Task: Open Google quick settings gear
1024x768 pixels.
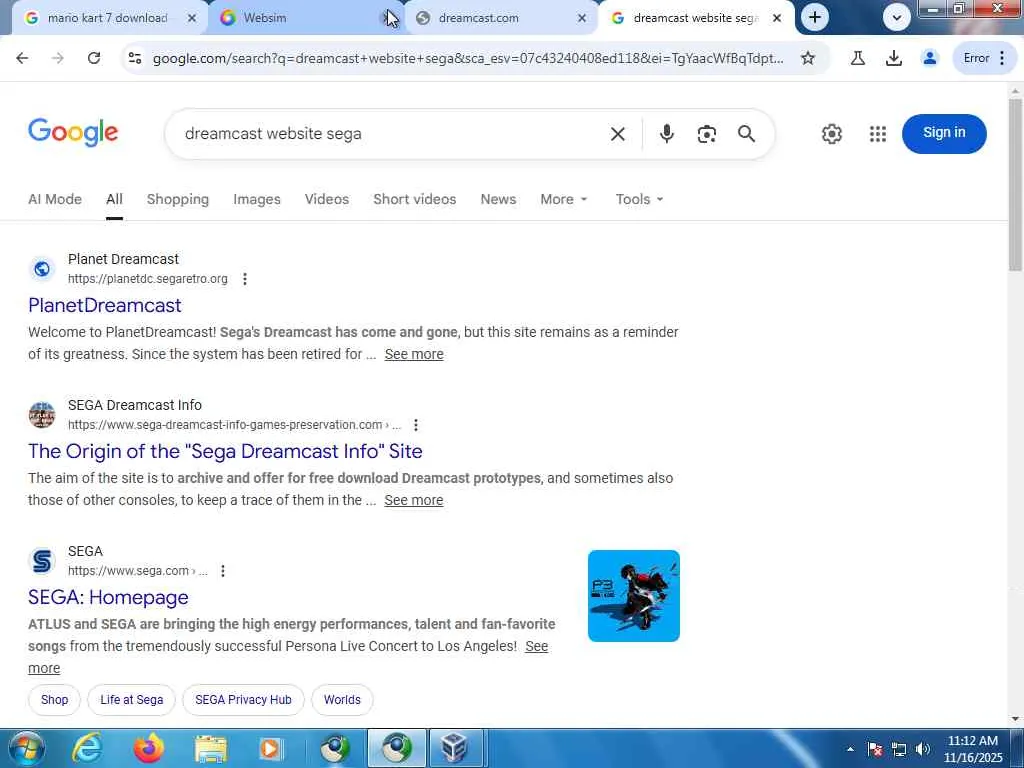Action: point(831,134)
